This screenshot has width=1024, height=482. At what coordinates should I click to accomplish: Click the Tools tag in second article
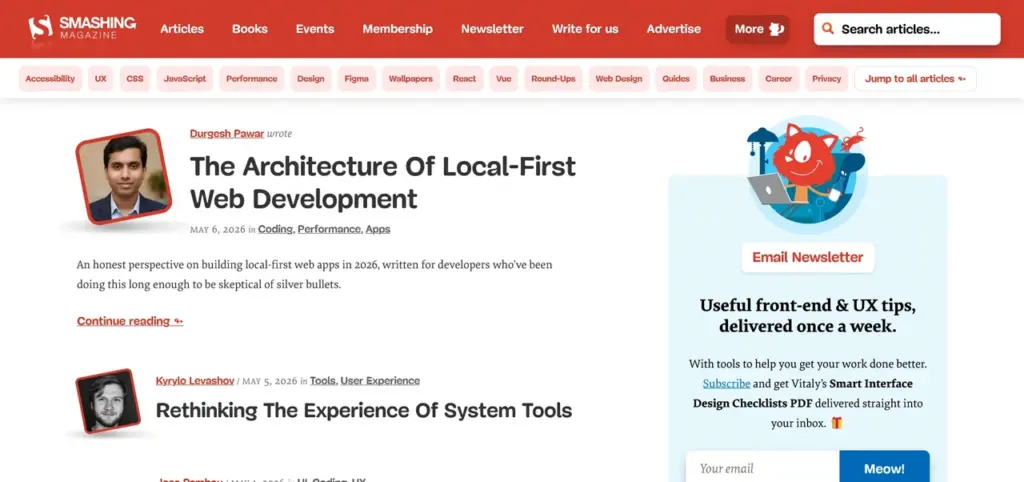pyautogui.click(x=323, y=381)
